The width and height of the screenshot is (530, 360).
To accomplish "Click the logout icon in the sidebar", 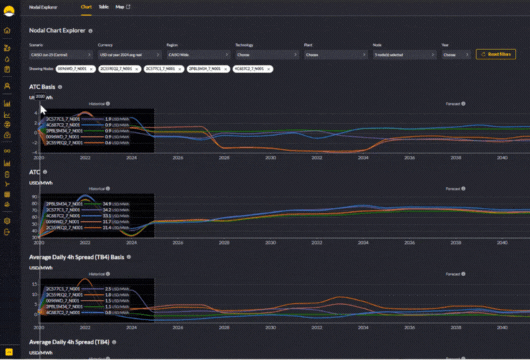I will click(7, 232).
